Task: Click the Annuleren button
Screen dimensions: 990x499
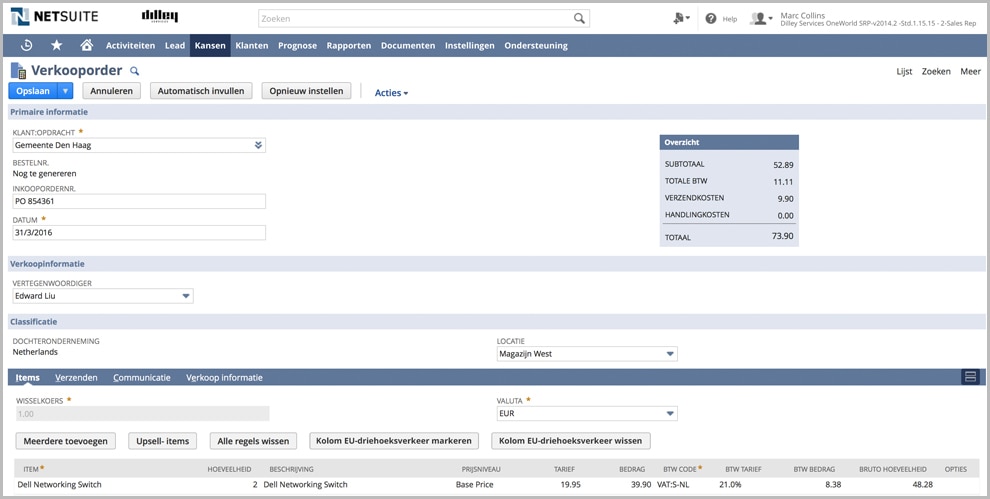Action: click(x=111, y=91)
